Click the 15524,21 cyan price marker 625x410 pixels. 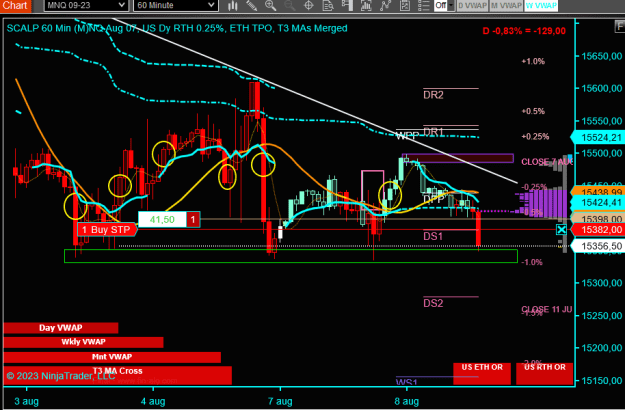pos(599,137)
